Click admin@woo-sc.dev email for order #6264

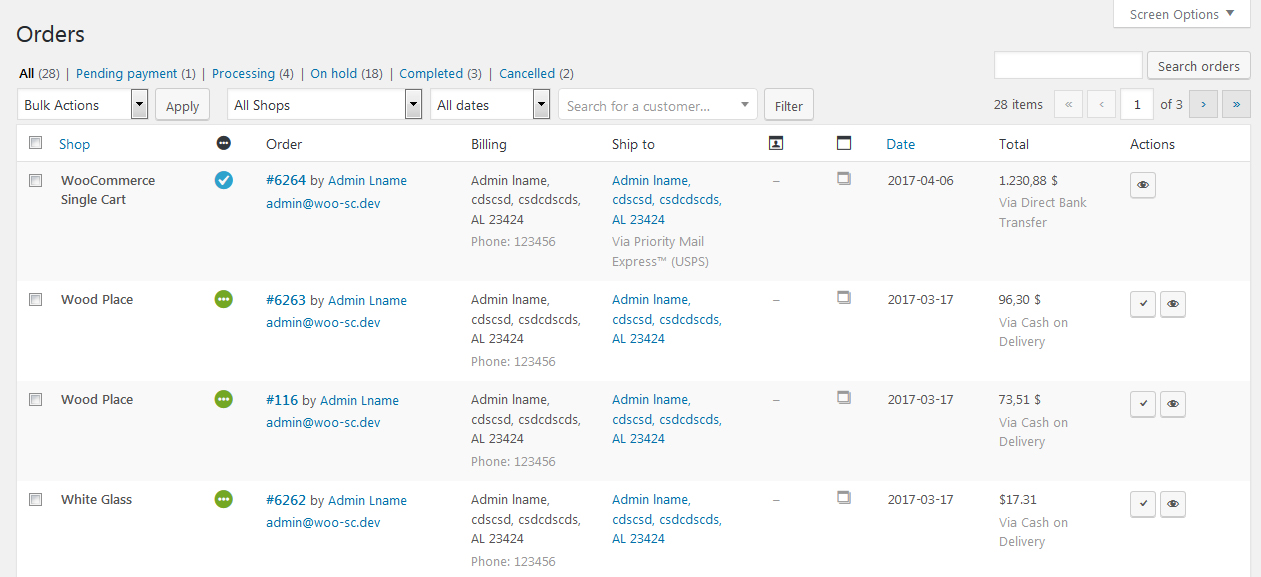323,203
